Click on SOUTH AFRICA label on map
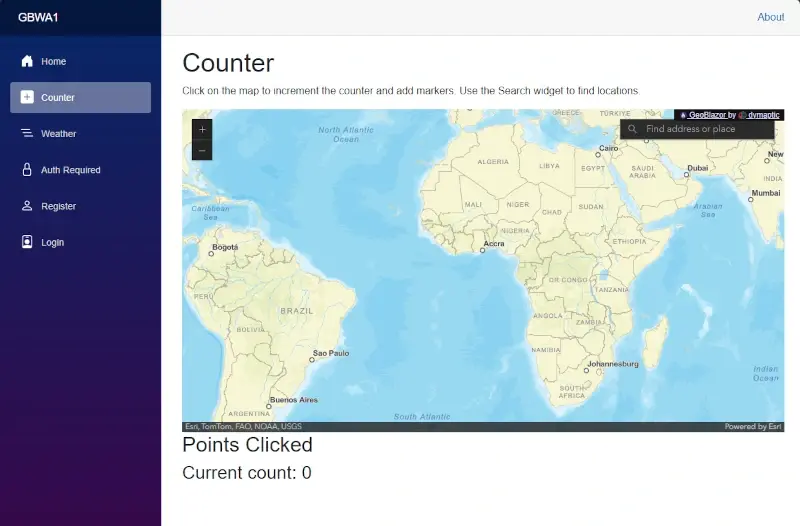The height and width of the screenshot is (526, 800). [x=572, y=392]
